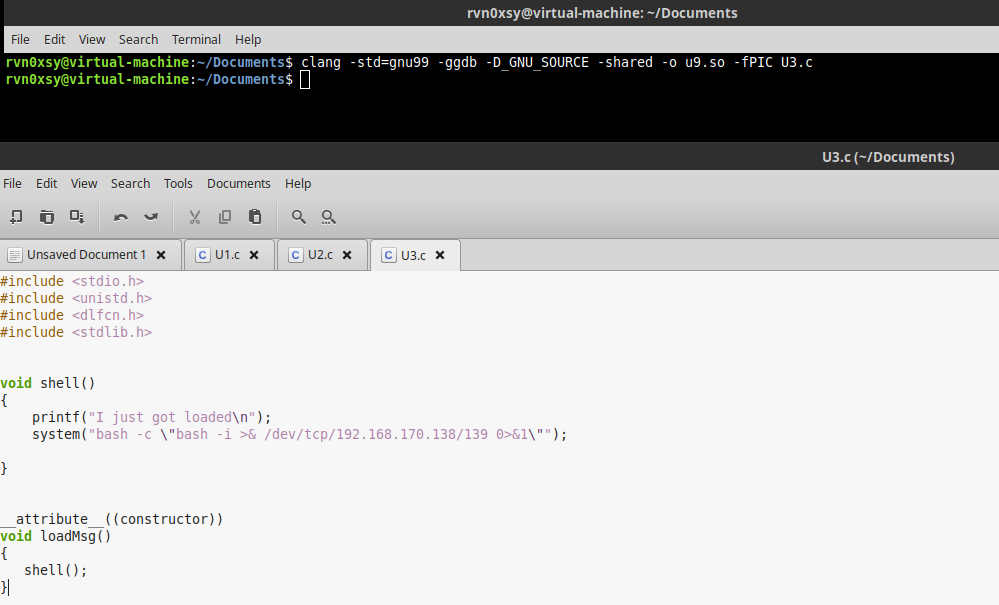Click the system bash reverse shell line
Viewport: 999px width, 605px height.
tap(299, 434)
